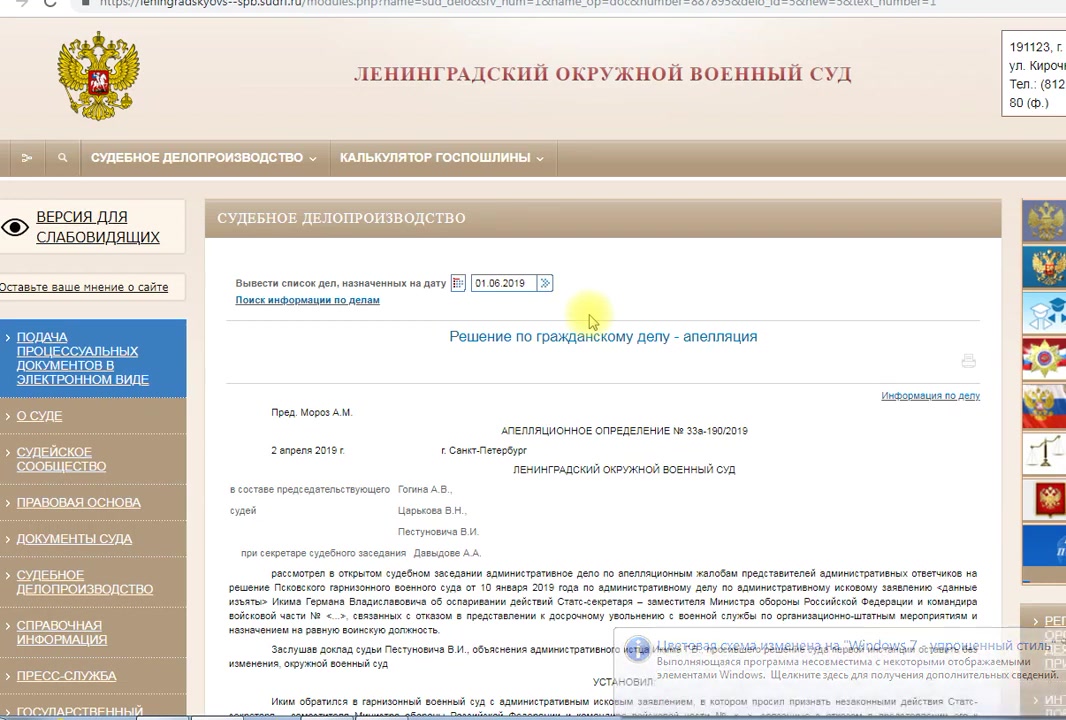
Task: Click text 'АПЕЛЛЯЦИОННОЕ ОПРЕДЕЛЕНИЕ № 33а-190/2019'
Action: (624, 431)
